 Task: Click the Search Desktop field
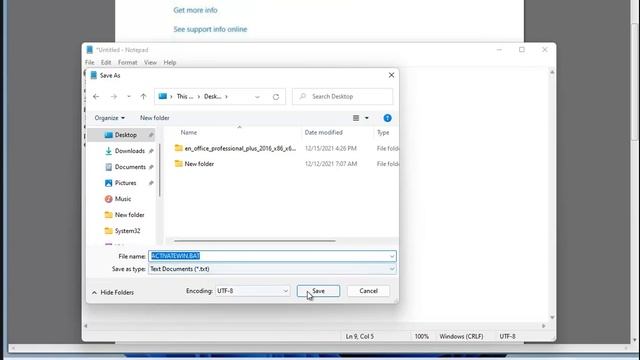click(x=342, y=97)
